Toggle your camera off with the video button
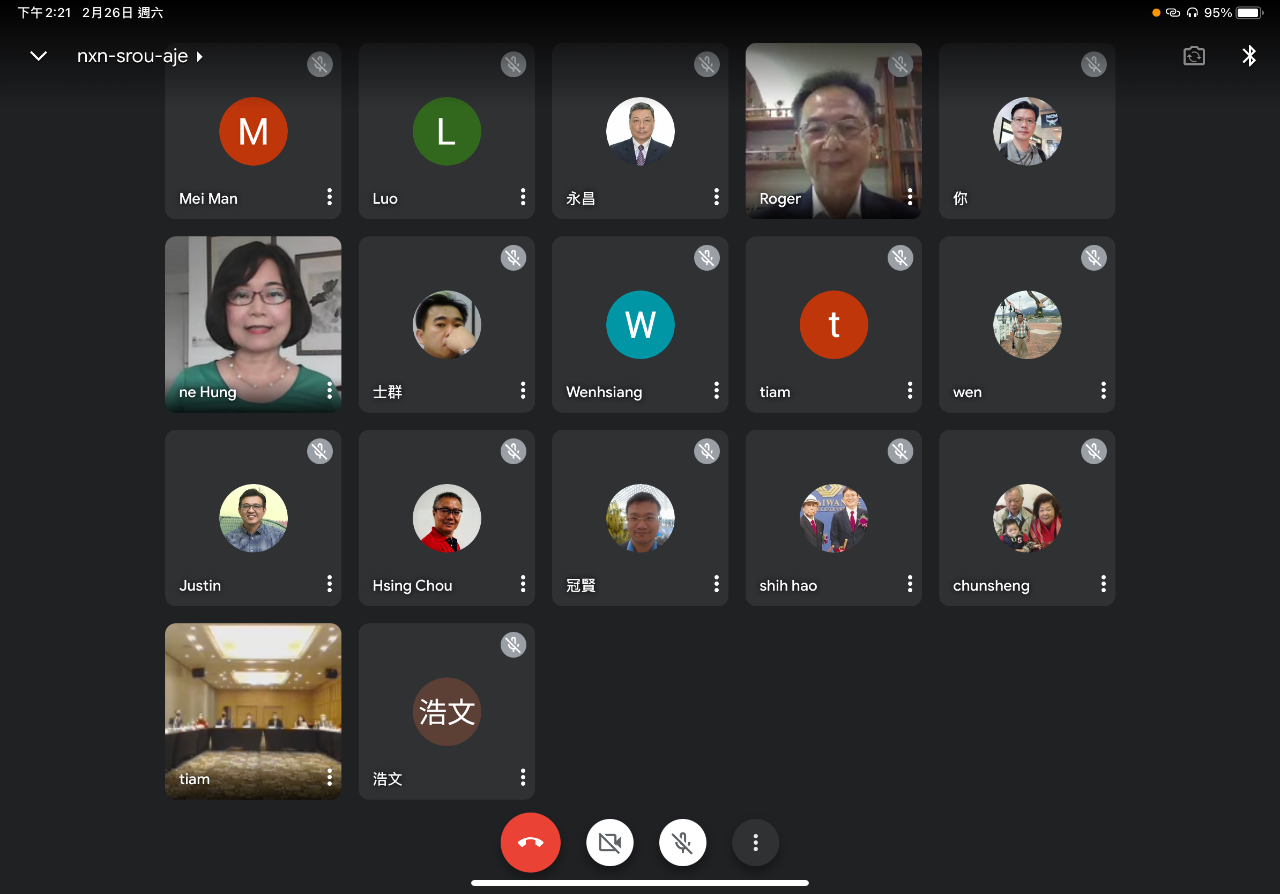The image size is (1280, 894). (610, 842)
